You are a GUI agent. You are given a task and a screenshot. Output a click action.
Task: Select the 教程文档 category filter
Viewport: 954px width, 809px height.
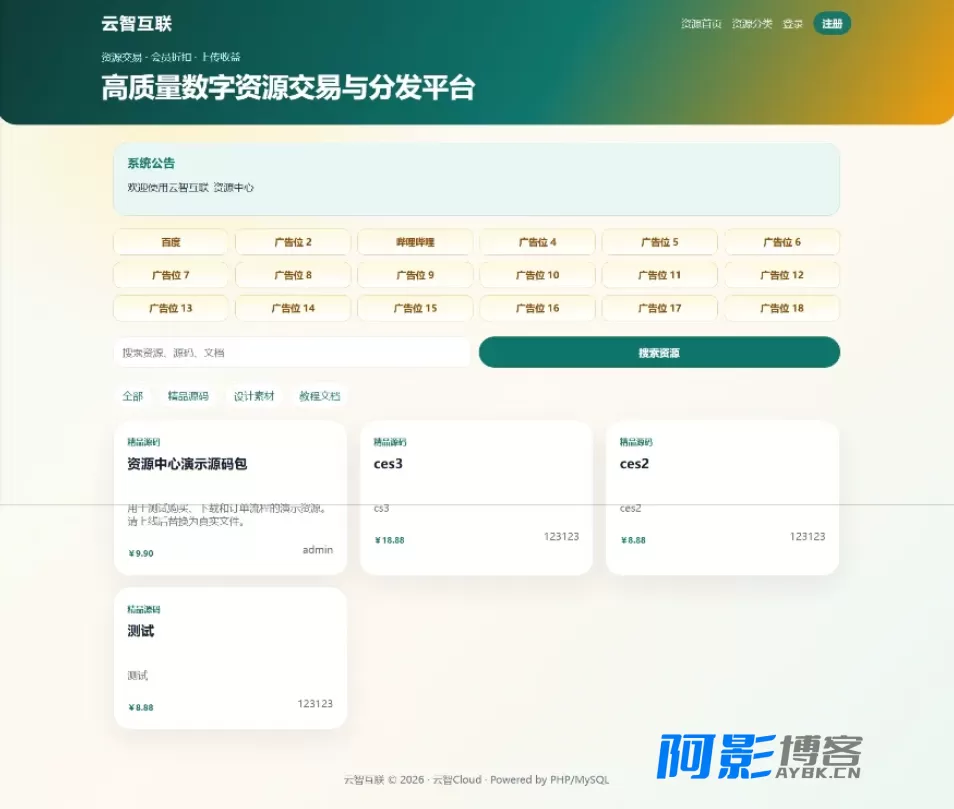click(x=319, y=397)
